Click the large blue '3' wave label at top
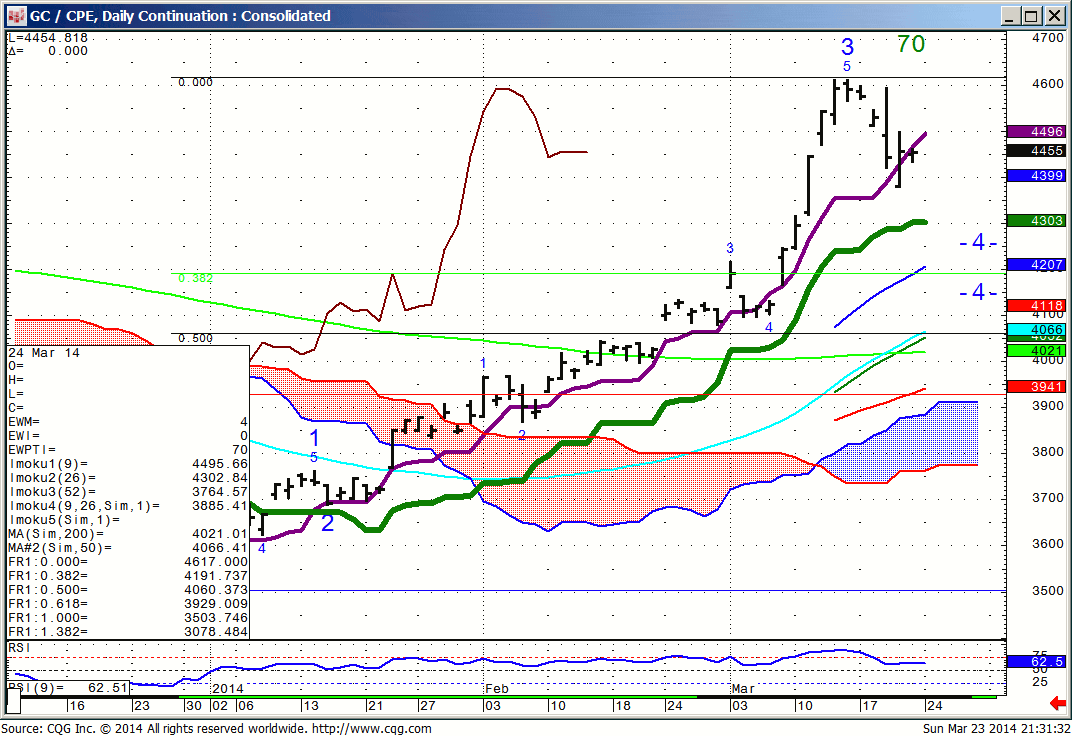Screen dimensions: 1072x736 click(x=847, y=47)
